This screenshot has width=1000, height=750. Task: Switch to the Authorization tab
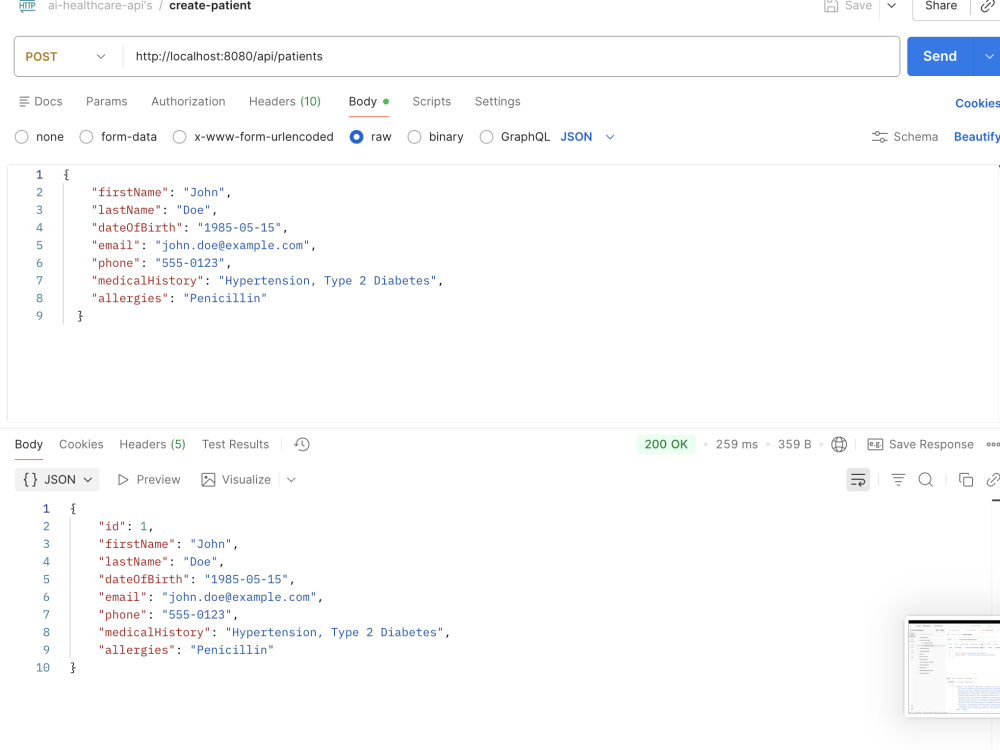[x=188, y=101]
